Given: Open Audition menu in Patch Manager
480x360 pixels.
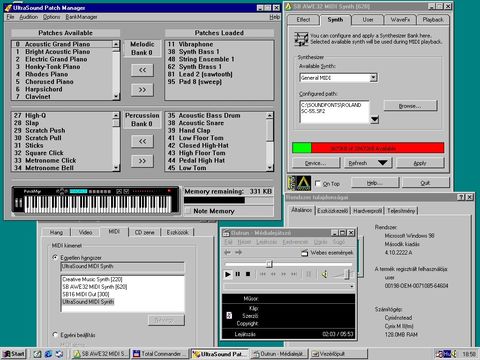Looking at the screenshot, I should (28, 17).
